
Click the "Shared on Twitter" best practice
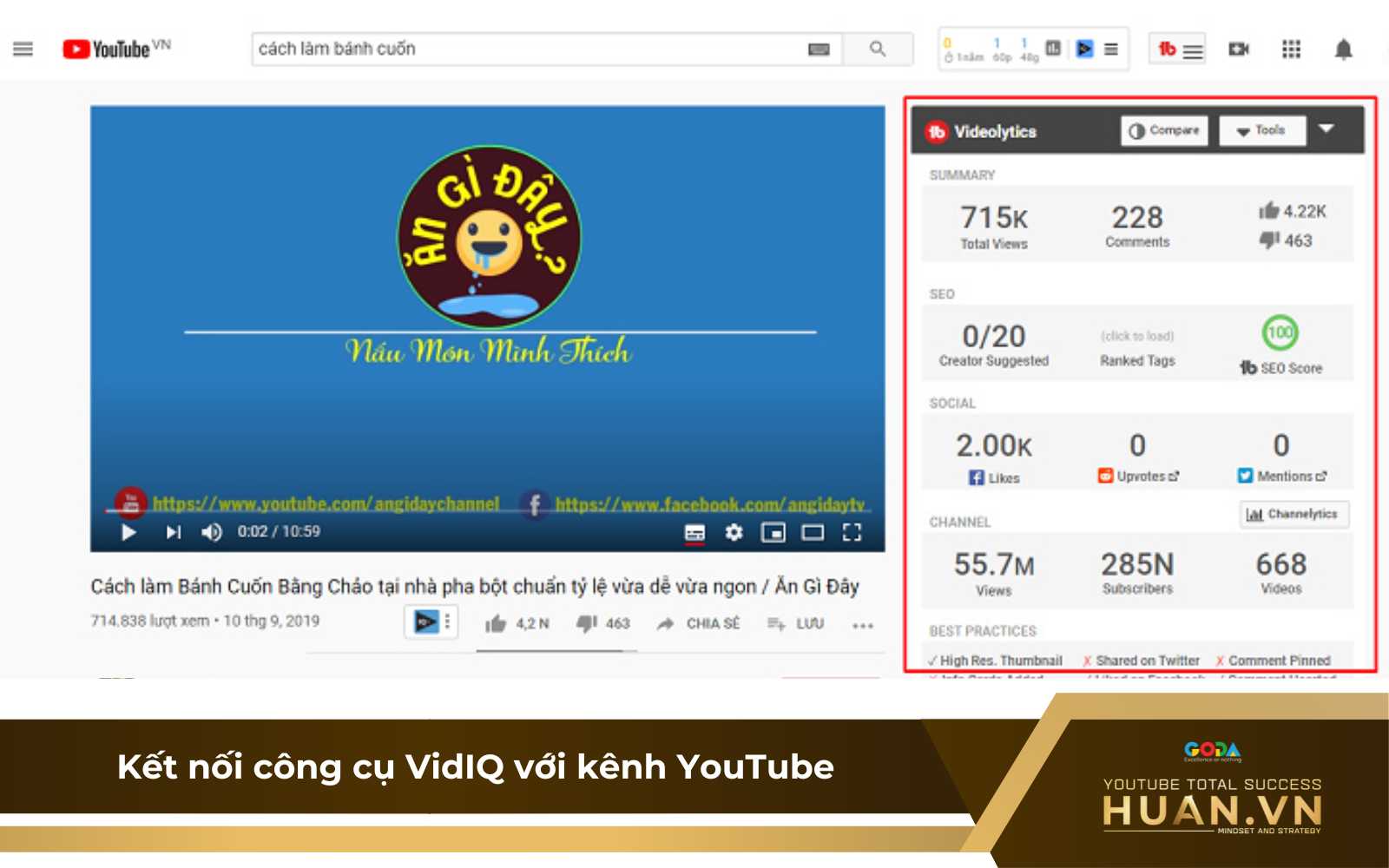[x=1141, y=661]
